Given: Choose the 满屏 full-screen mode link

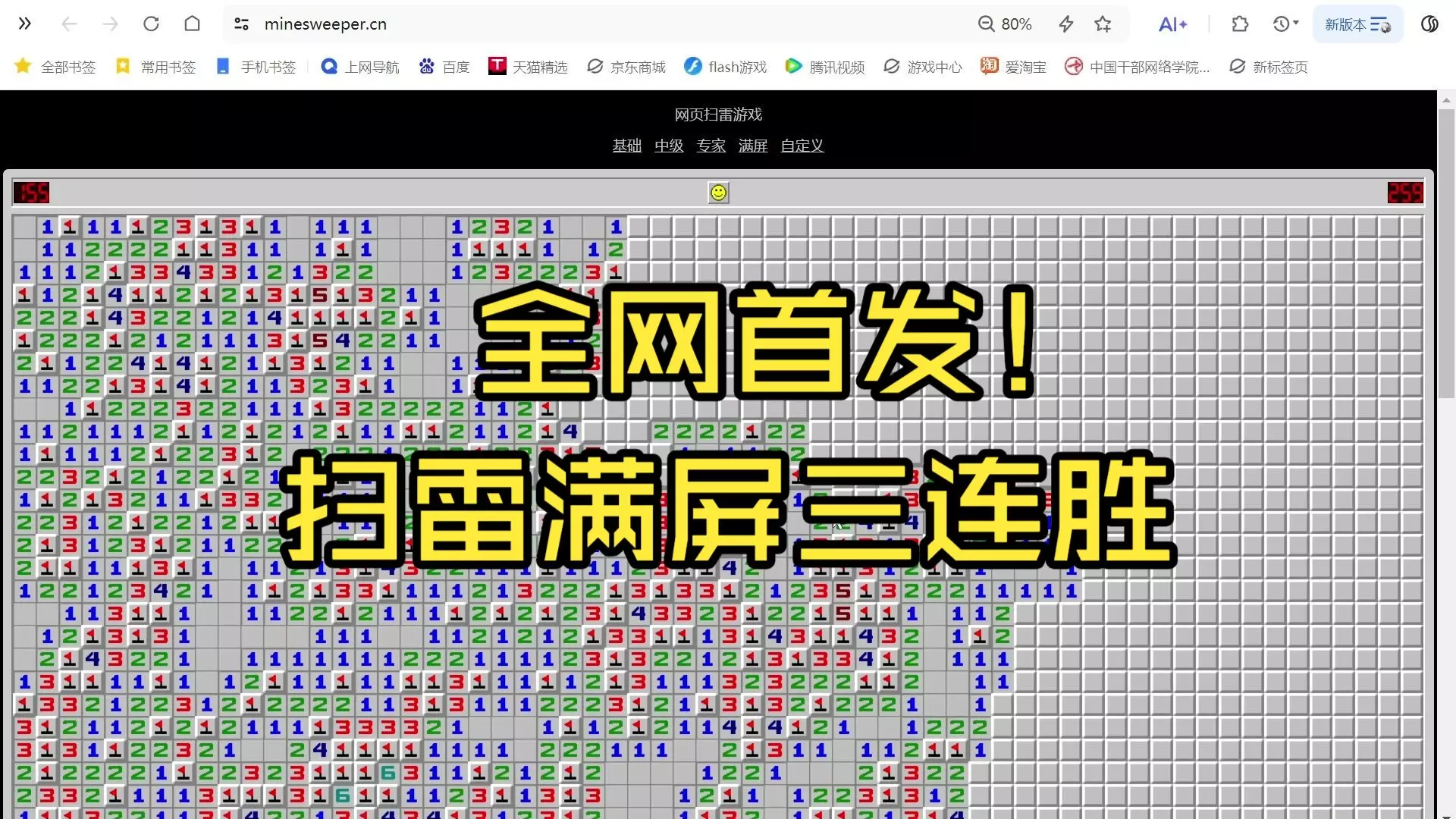Looking at the screenshot, I should pos(753,146).
